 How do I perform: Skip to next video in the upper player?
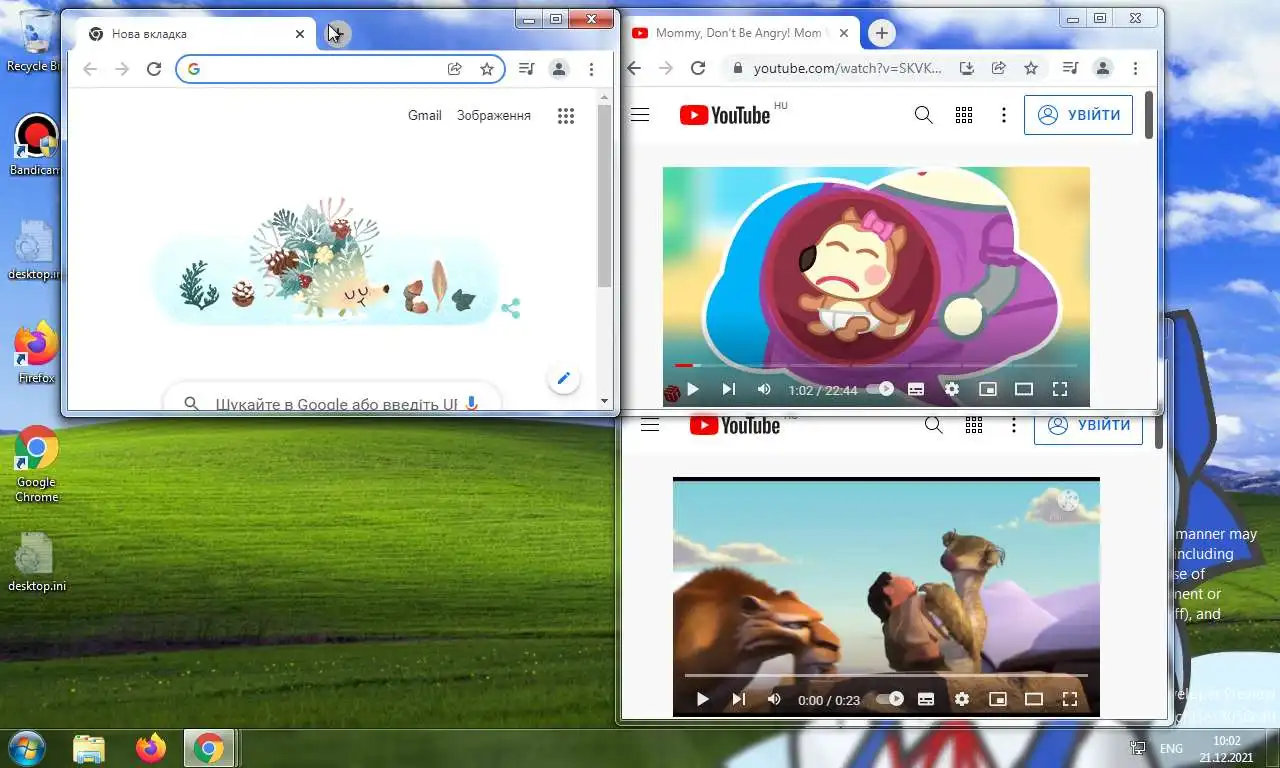coord(728,389)
